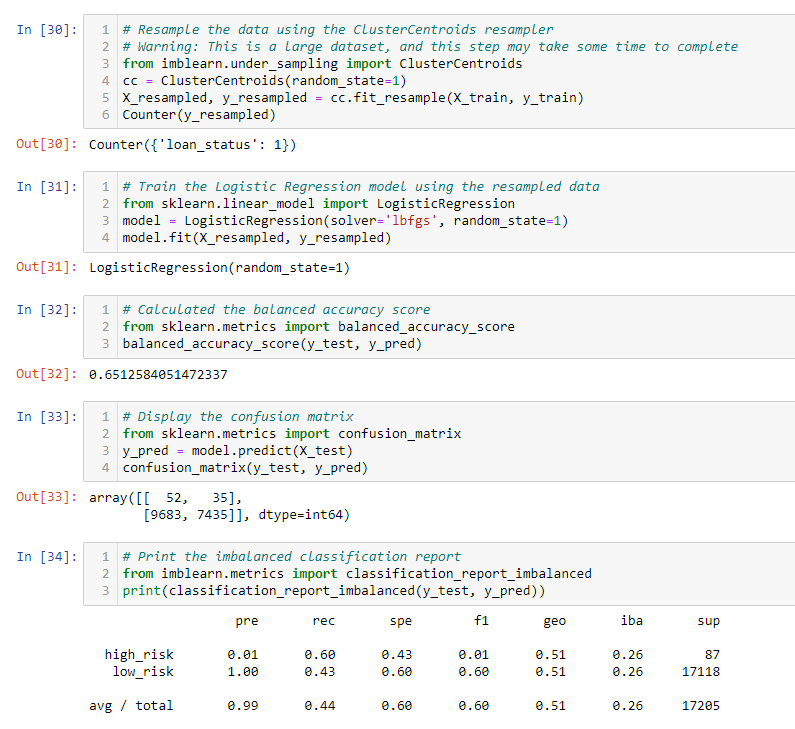The image size is (795, 729).
Task: Click the avg / total recall 0.44
Action: [x=320, y=706]
